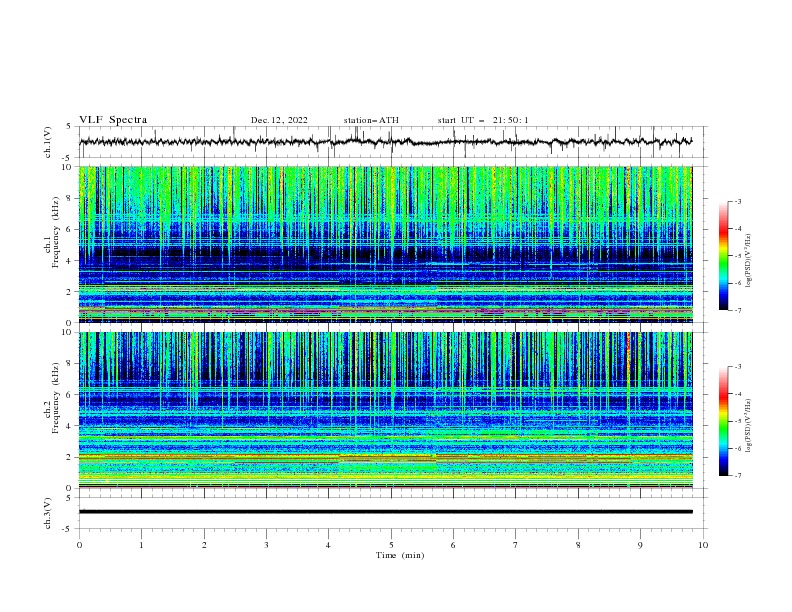Screen dimensions: 792x612
Task: Click the red burst in ch.2 spectrogram
Action: coord(628,353)
